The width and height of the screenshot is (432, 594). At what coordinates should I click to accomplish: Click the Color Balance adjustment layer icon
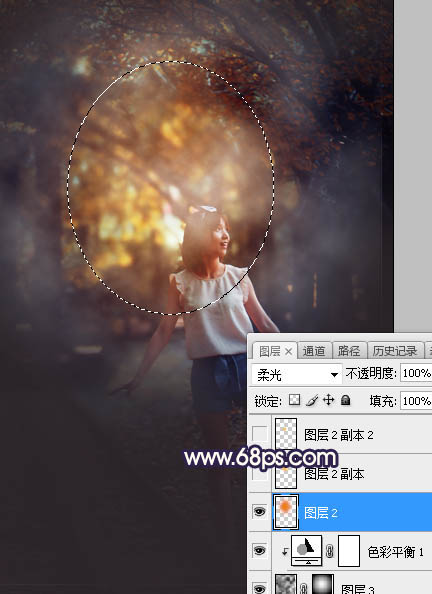(307, 550)
